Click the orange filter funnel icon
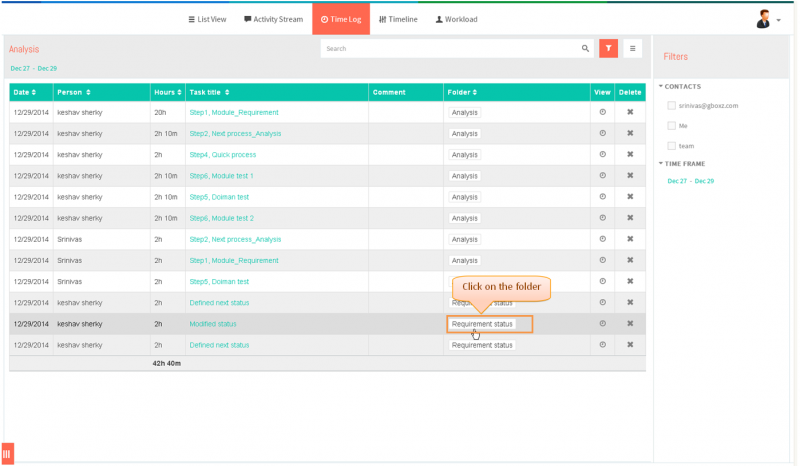Viewport: 800px width, 466px height. pos(608,48)
